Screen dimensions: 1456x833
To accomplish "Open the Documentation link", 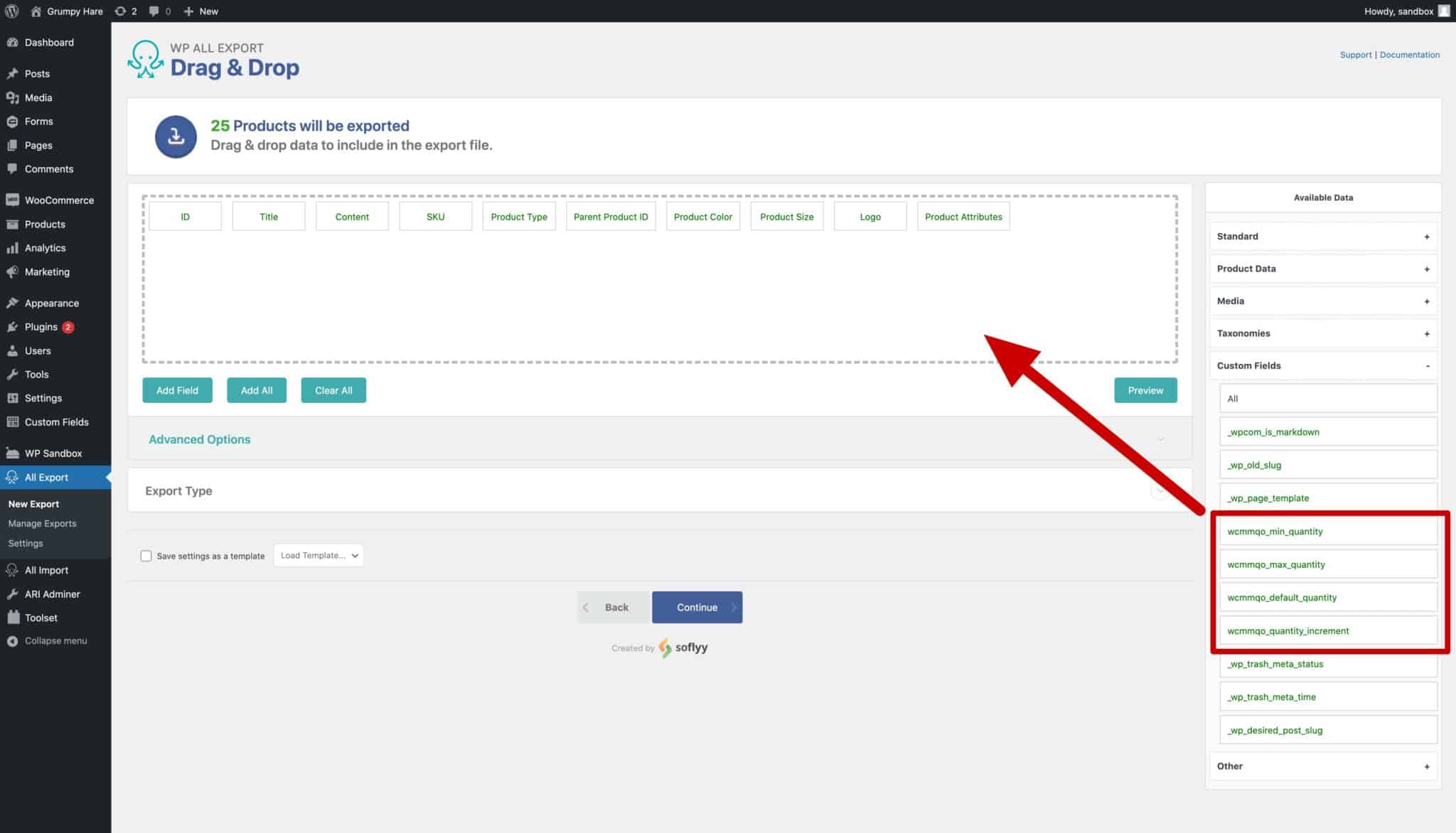I will pyautogui.click(x=1410, y=54).
